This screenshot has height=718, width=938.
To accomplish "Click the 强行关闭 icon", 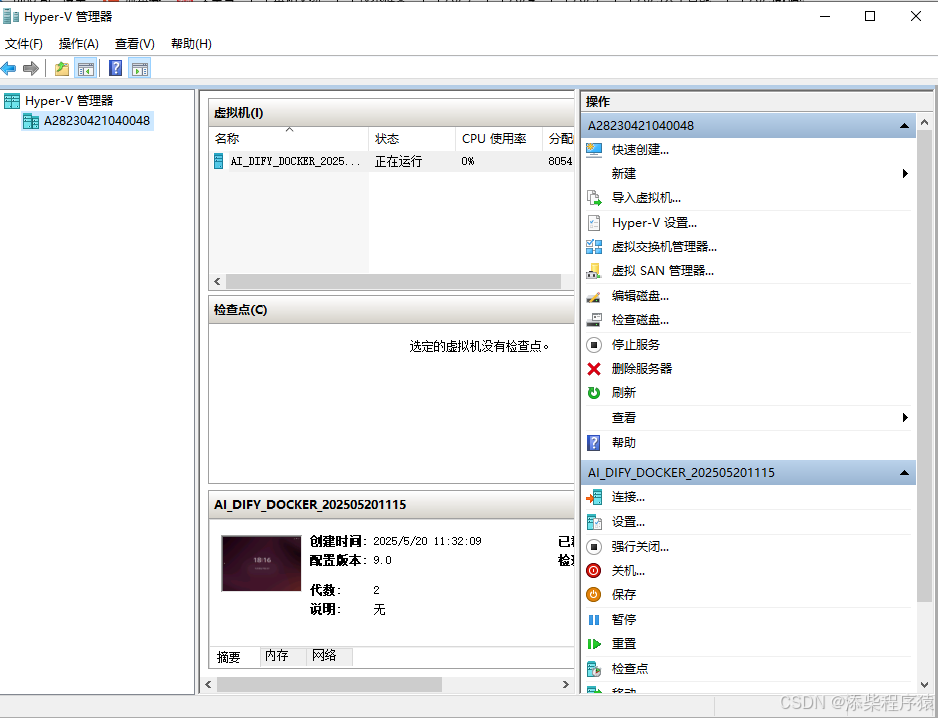I will (x=594, y=546).
